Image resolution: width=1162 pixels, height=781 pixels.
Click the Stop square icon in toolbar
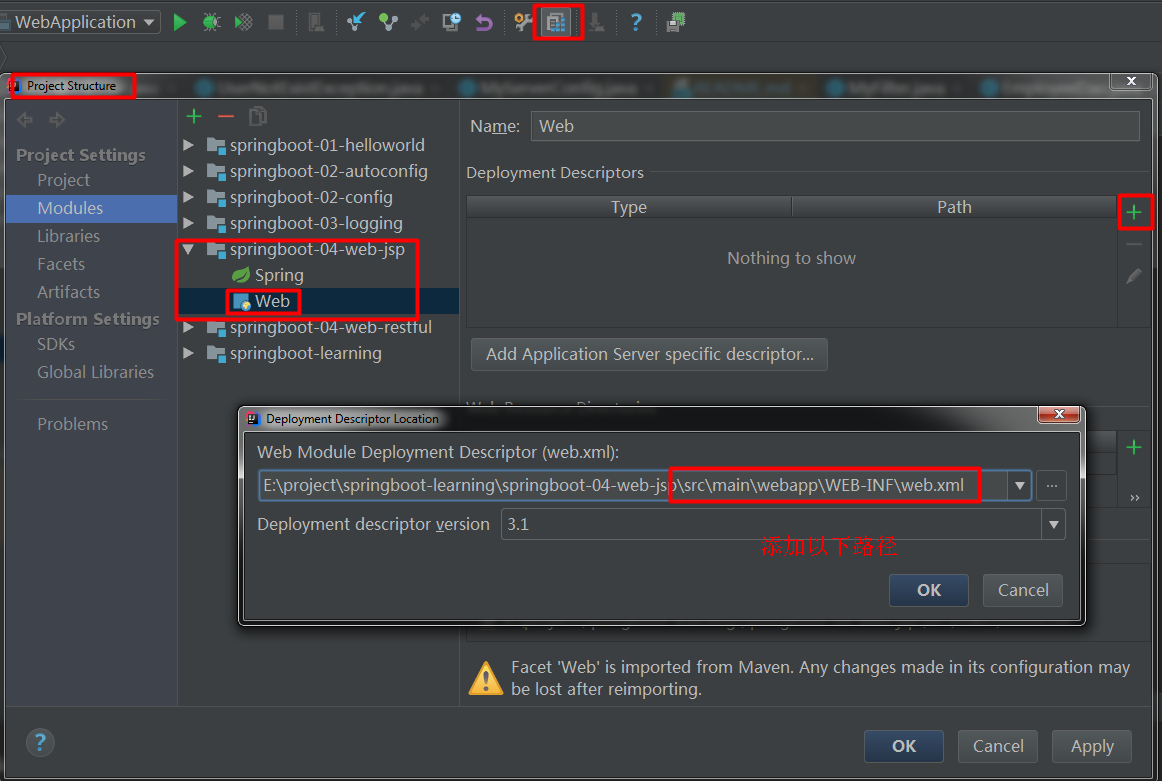click(x=276, y=22)
